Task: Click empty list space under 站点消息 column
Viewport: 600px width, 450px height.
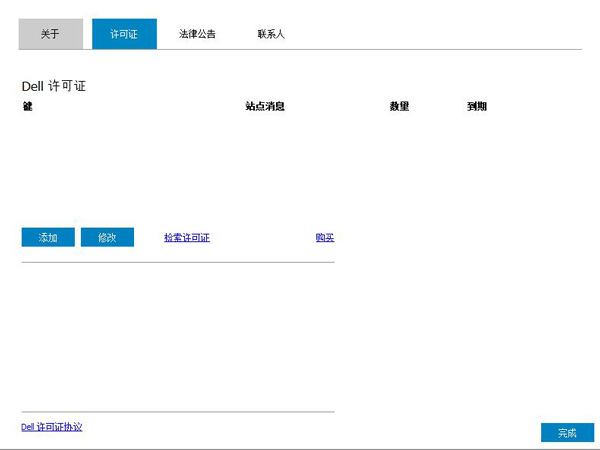Action: click(x=265, y=165)
